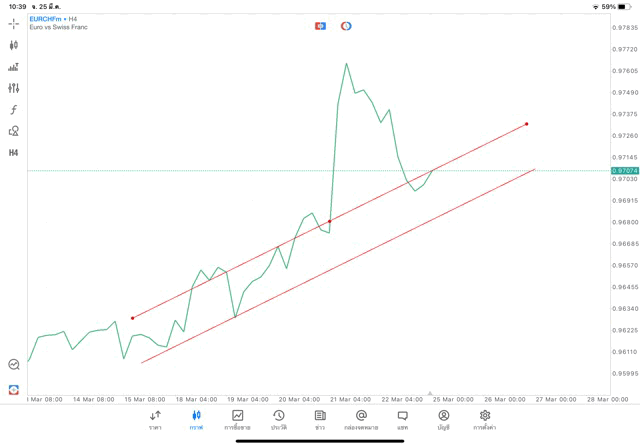Image resolution: width=640 pixels, height=447 pixels.
Task: Open the drawing objects shapes tool
Action: 14,131
